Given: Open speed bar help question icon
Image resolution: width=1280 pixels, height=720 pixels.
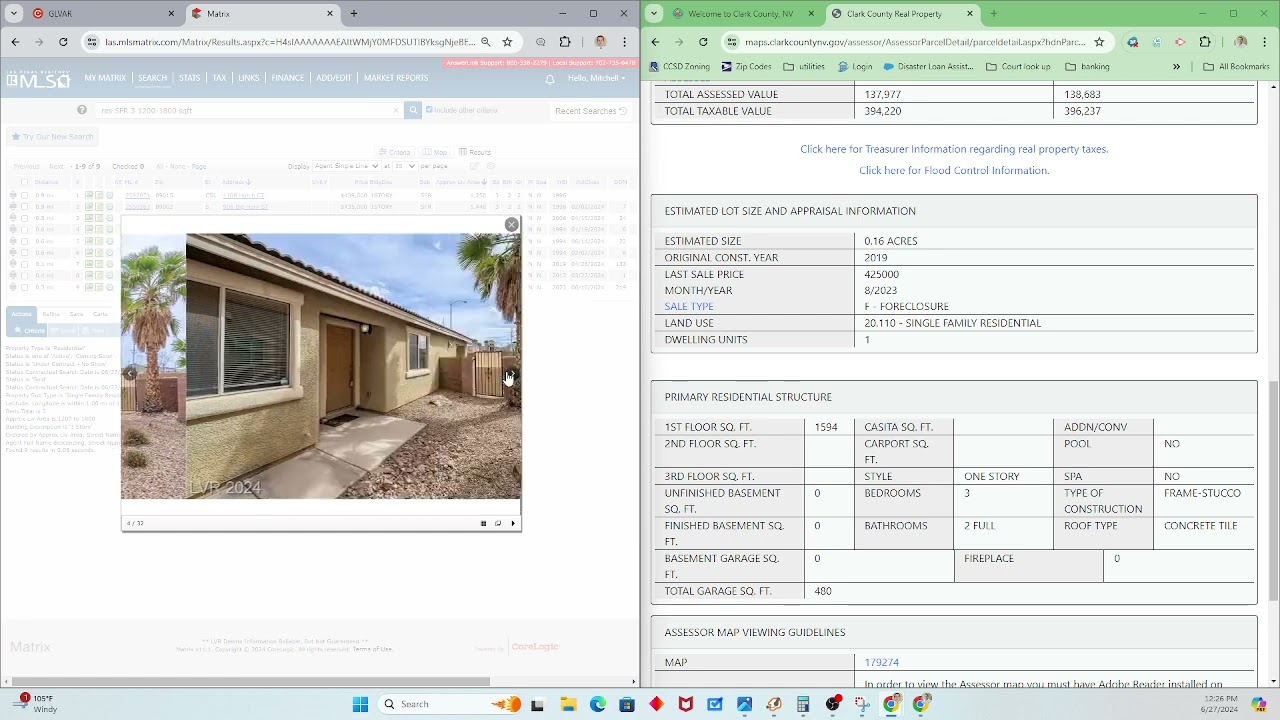Looking at the screenshot, I should [x=83, y=110].
